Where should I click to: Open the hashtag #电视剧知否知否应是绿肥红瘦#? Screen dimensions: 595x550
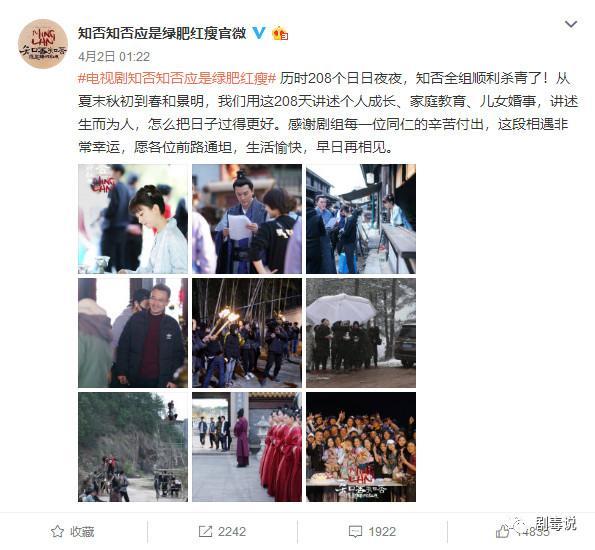(x=177, y=79)
